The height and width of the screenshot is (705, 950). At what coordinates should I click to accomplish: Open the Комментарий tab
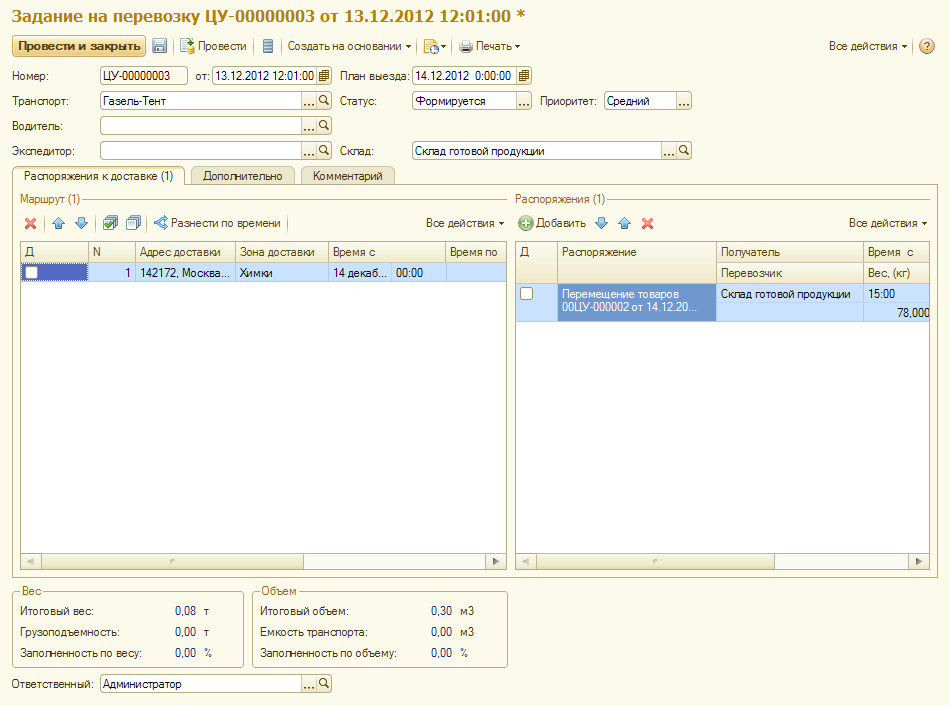[347, 176]
